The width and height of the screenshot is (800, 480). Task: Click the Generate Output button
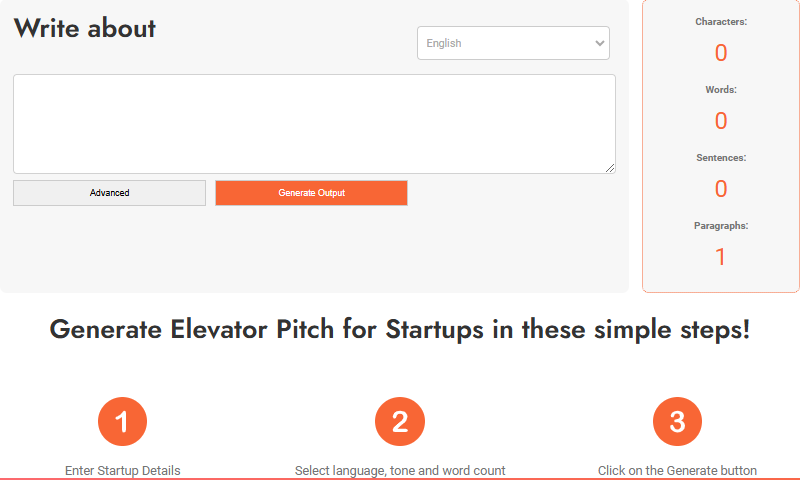[311, 193]
